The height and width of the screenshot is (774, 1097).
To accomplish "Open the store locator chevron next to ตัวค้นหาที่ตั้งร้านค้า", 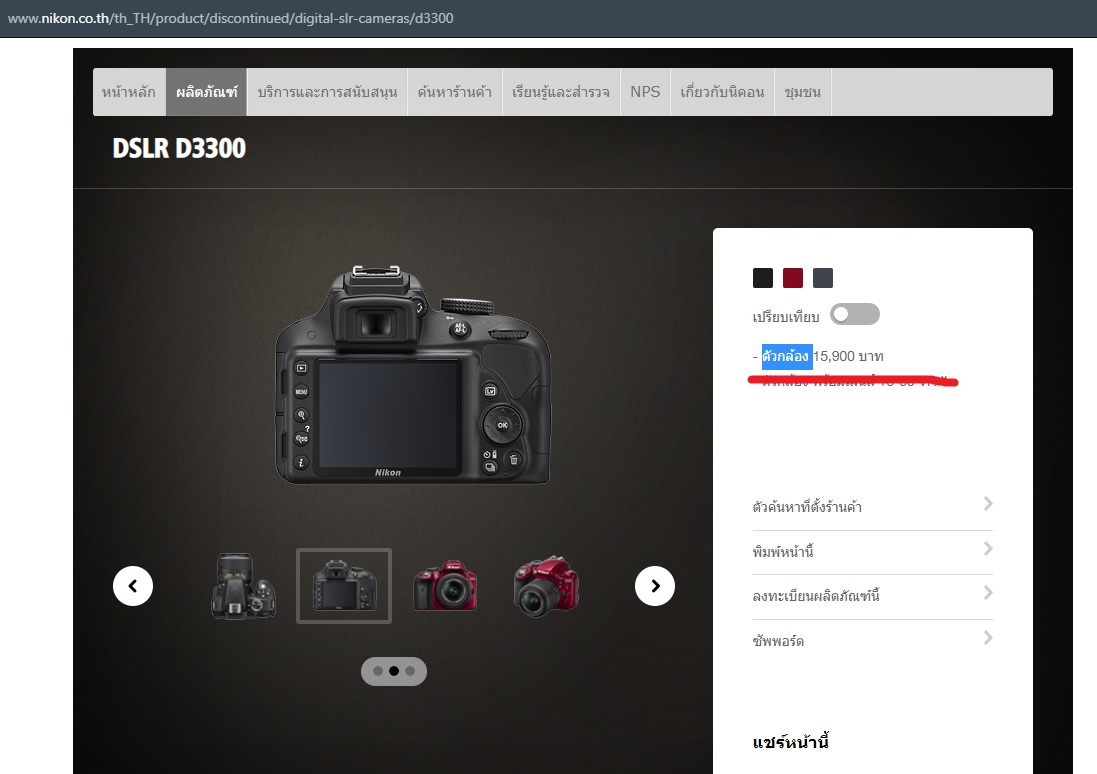I will (x=988, y=504).
